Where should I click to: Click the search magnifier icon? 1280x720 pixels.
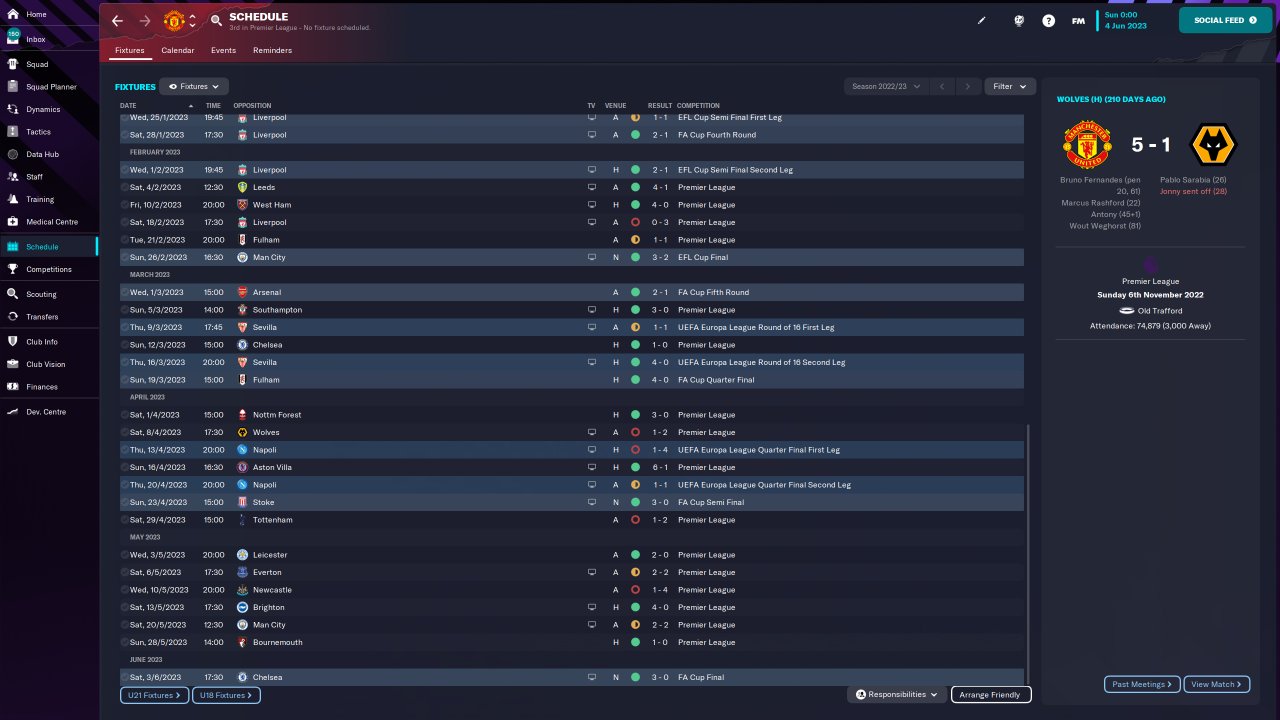pyautogui.click(x=217, y=21)
